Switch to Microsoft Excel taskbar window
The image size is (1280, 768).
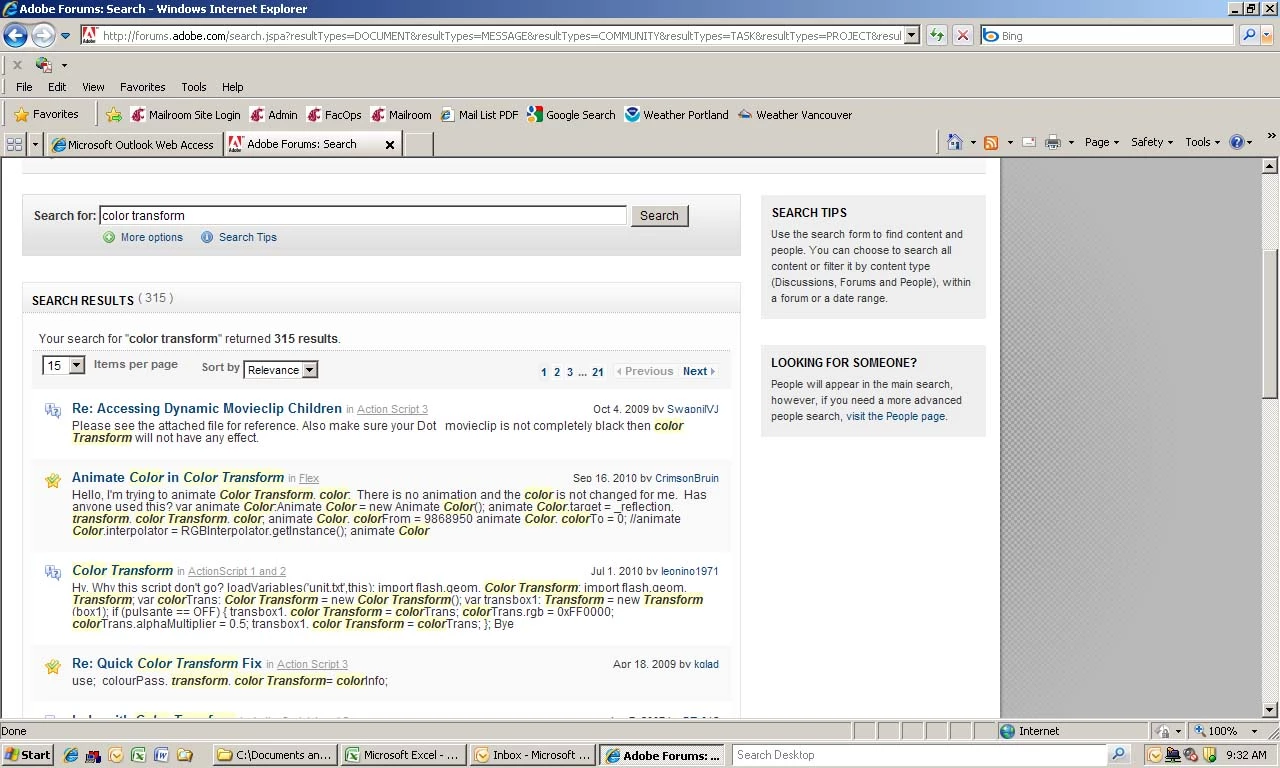click(403, 755)
